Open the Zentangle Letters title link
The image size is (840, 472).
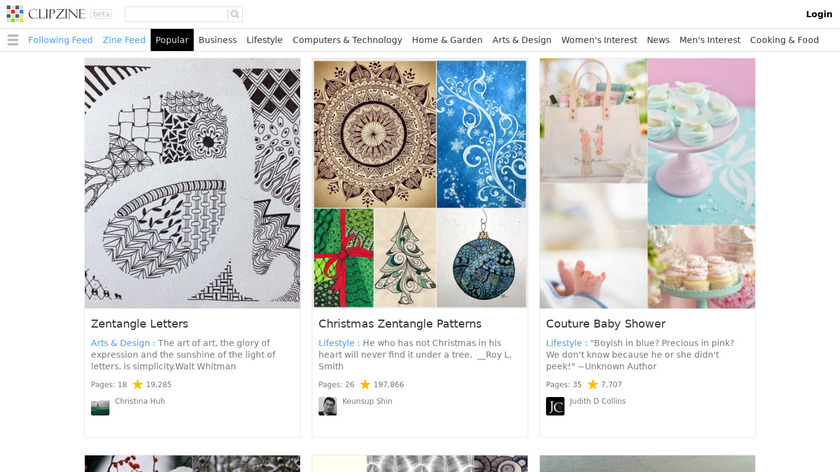pos(139,324)
